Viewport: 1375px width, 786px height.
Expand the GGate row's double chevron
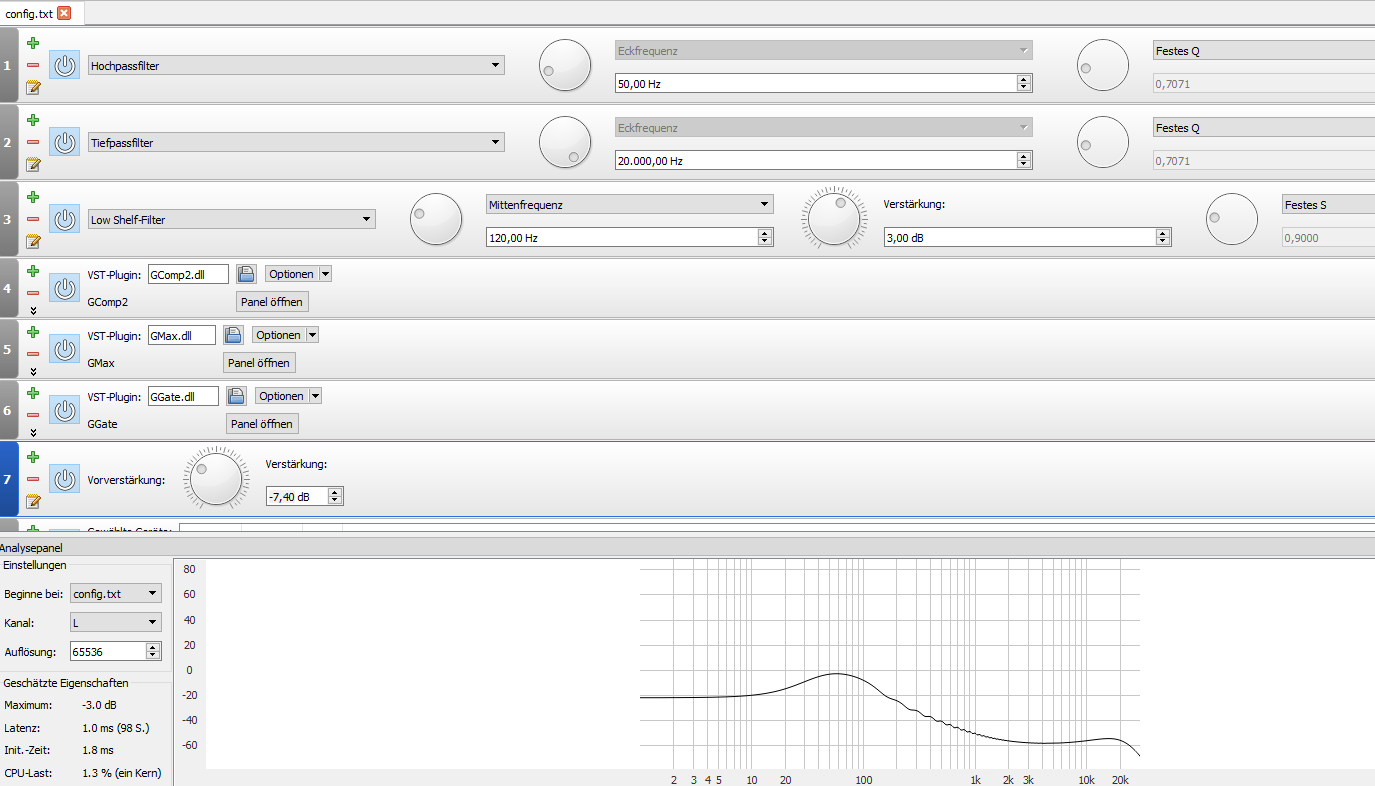click(x=33, y=432)
